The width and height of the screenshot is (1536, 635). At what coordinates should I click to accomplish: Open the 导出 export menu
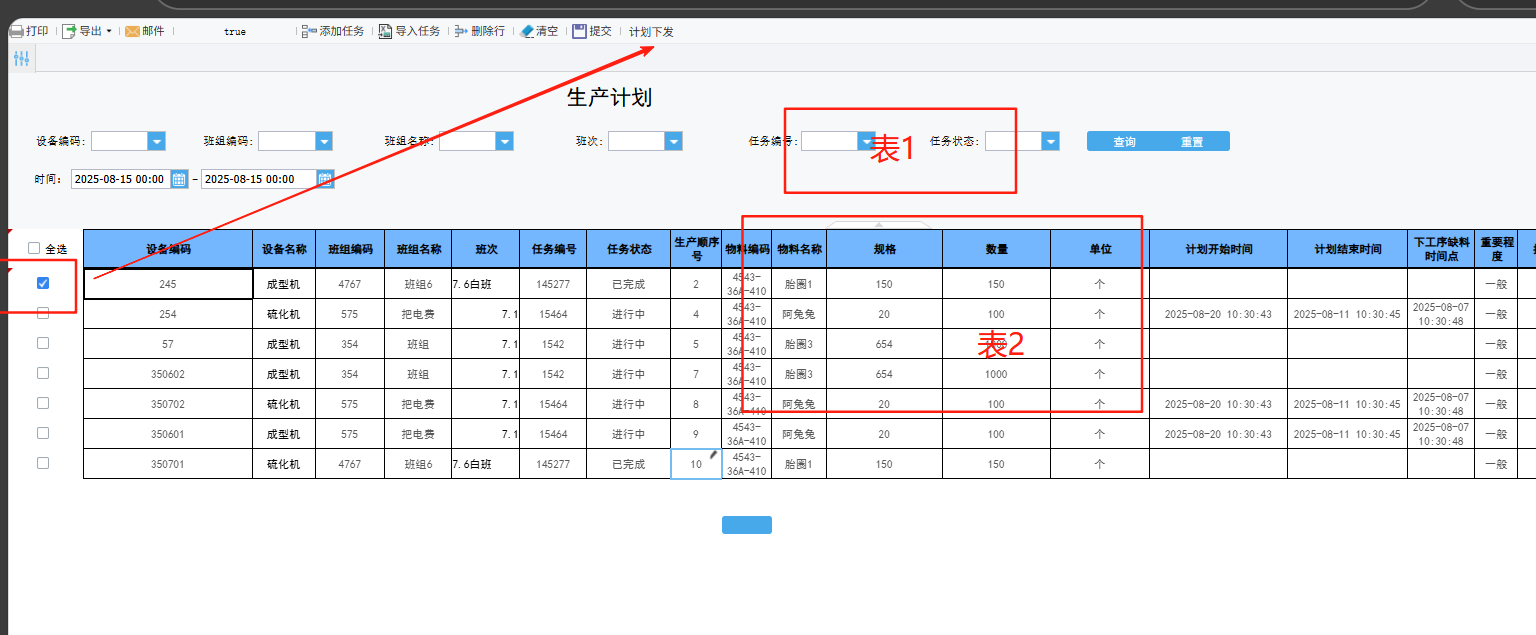pyautogui.click(x=87, y=31)
